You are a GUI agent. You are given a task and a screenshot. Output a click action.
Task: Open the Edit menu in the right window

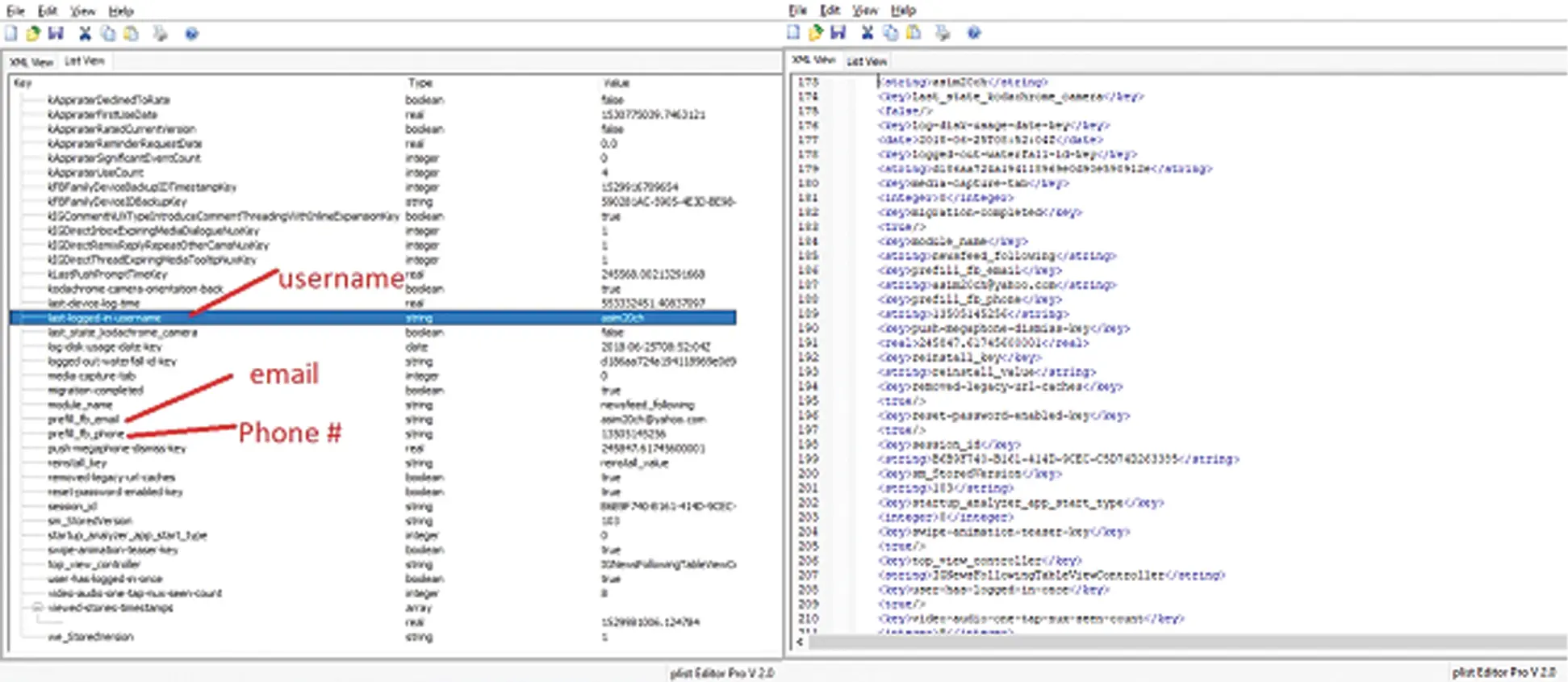[830, 10]
